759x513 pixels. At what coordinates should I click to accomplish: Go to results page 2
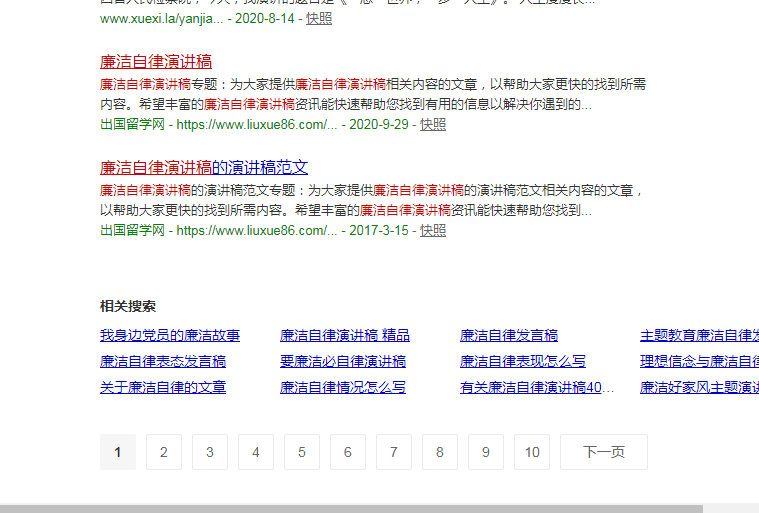(x=164, y=452)
